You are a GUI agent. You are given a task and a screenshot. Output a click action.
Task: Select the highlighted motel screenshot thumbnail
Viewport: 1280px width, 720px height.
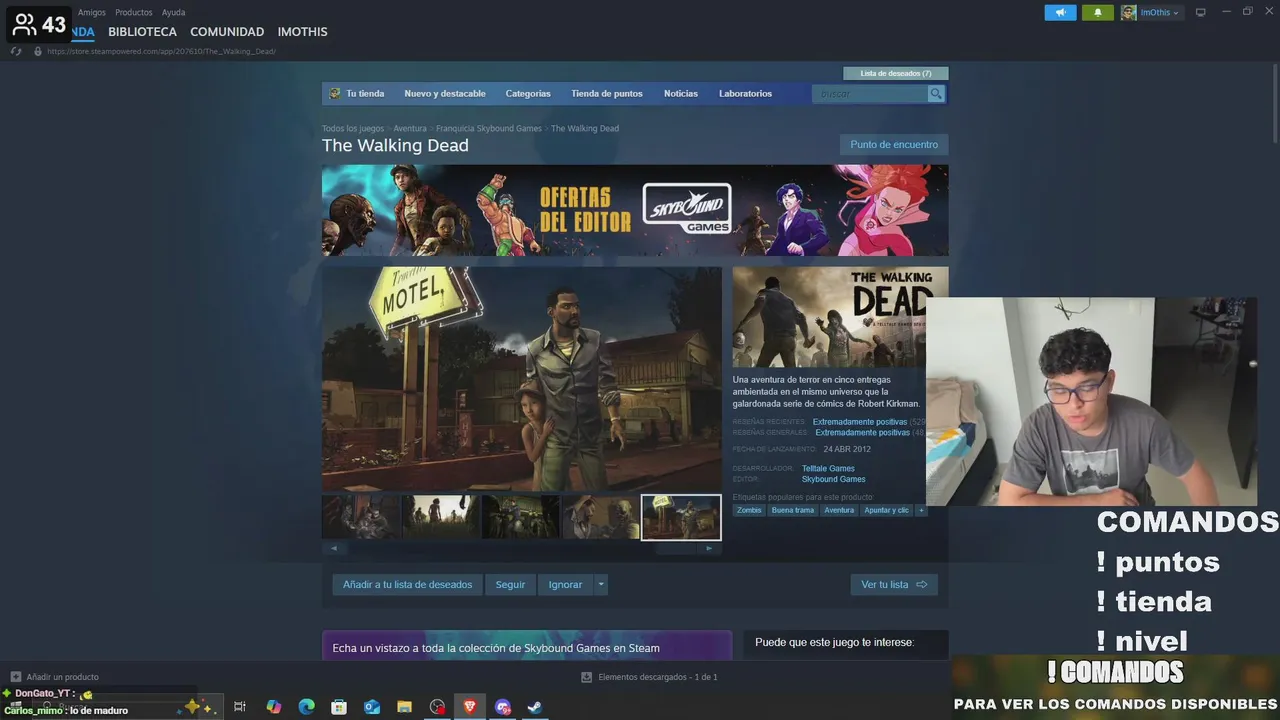point(681,517)
